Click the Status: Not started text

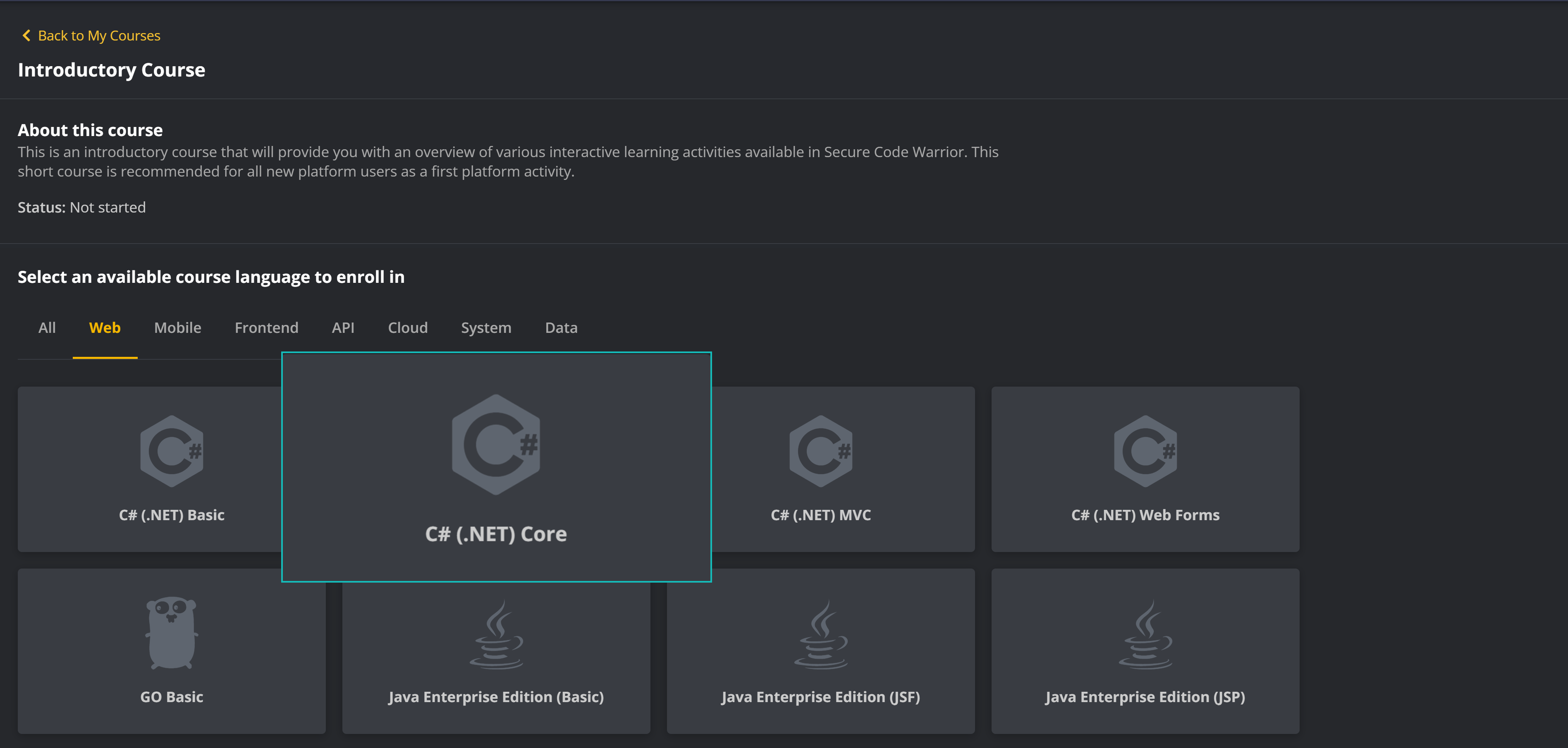pos(81,208)
